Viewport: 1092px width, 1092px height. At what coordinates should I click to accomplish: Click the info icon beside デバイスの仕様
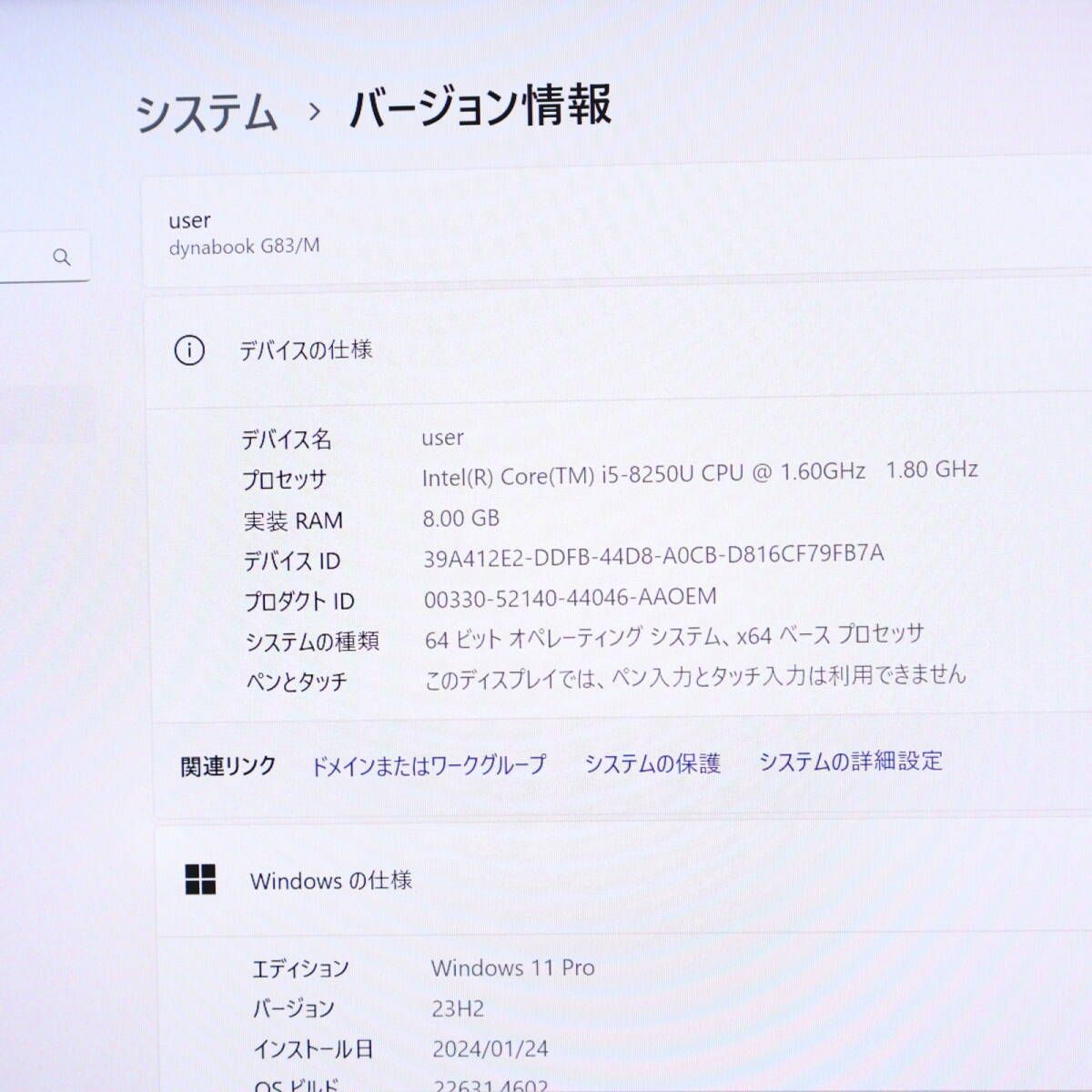point(189,350)
